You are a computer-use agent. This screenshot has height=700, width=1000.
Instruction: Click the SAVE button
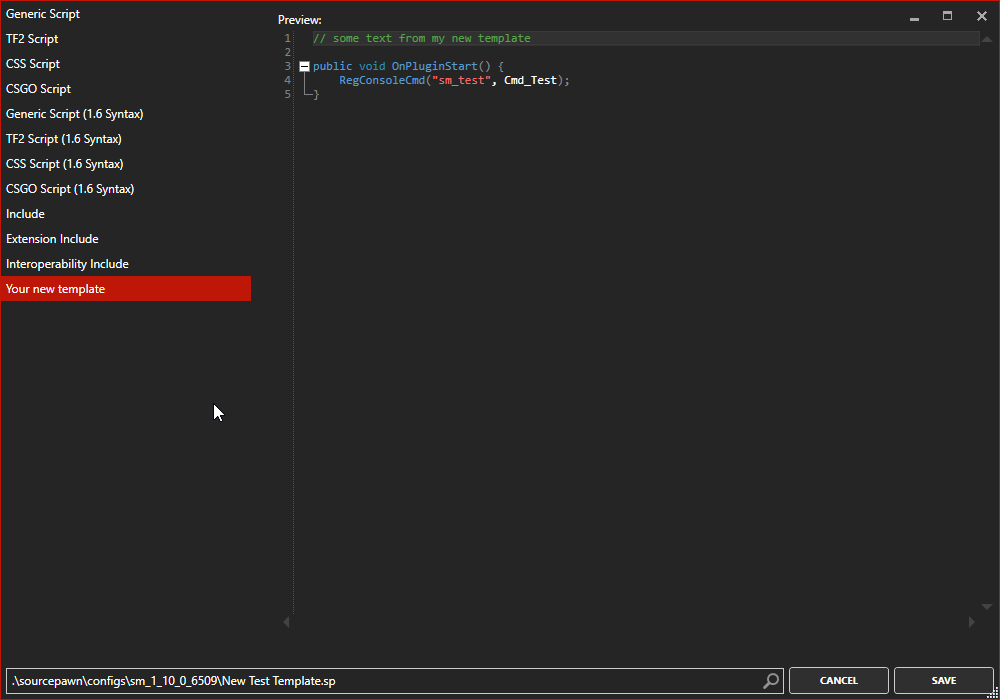coord(944,681)
